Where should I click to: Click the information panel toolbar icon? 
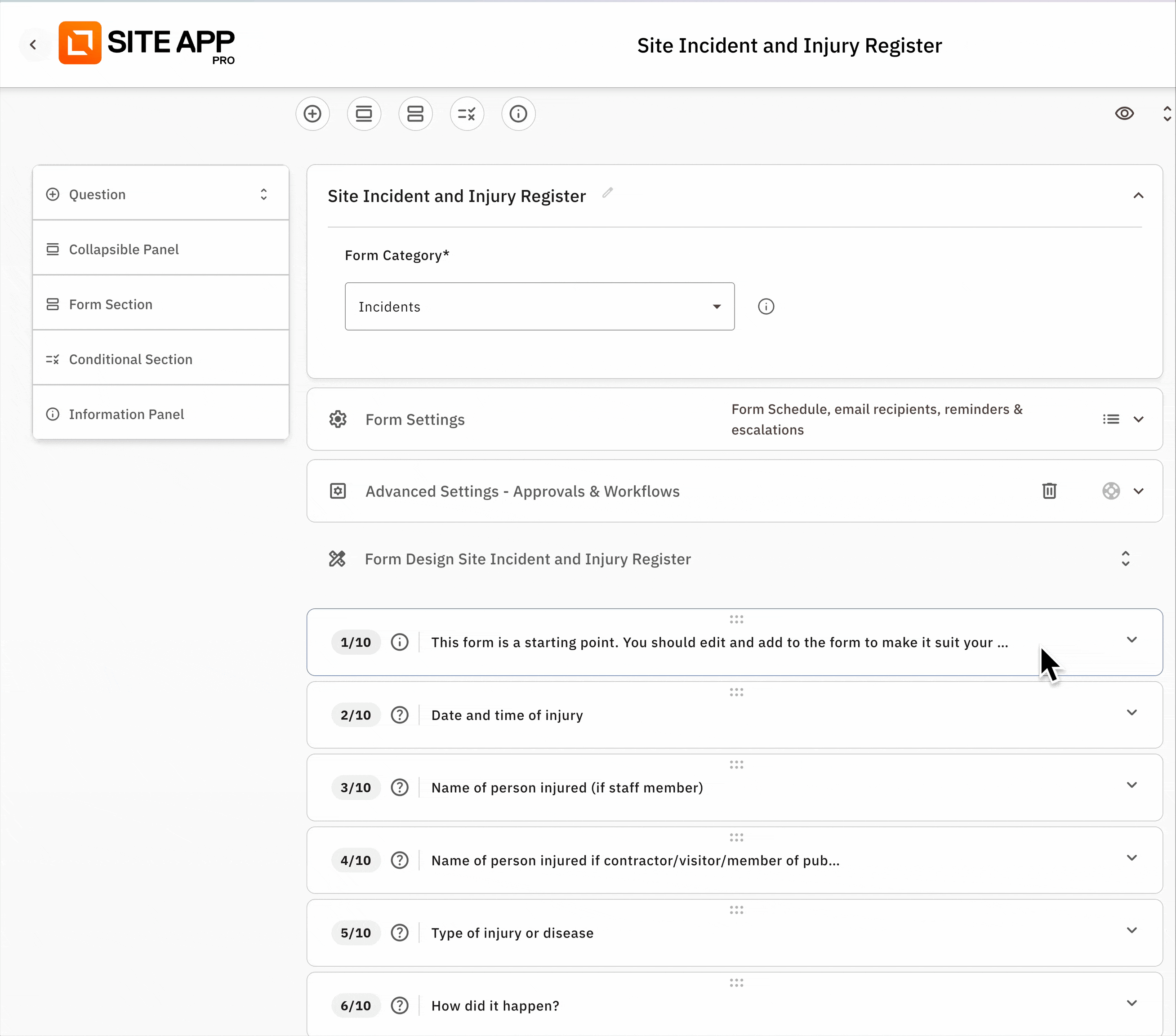point(518,114)
